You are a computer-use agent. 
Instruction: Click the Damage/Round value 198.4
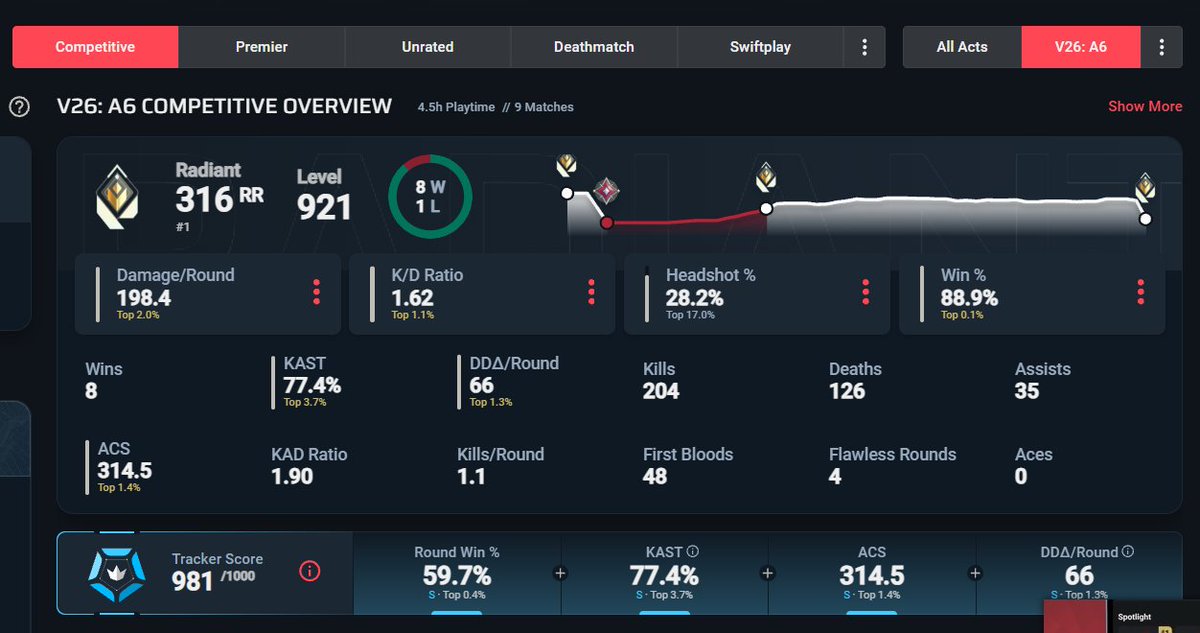(143, 298)
